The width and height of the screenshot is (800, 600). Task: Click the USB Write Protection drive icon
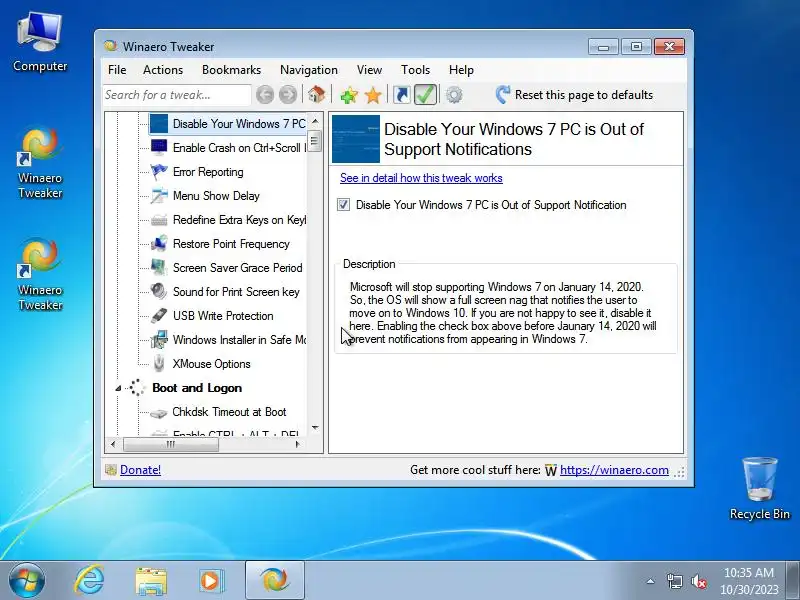pyautogui.click(x=159, y=316)
